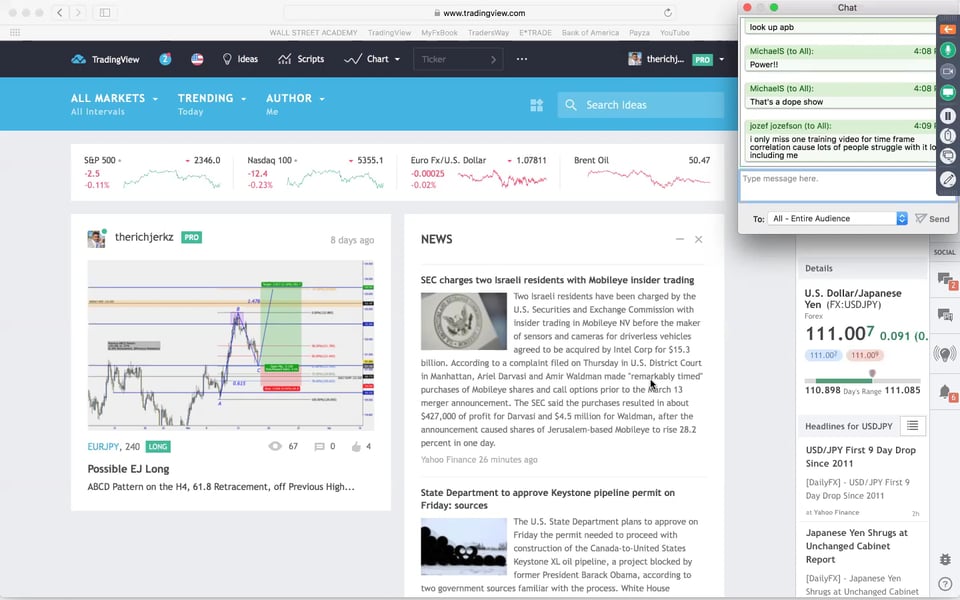Open the private chat sidebar icon

pos(945,315)
